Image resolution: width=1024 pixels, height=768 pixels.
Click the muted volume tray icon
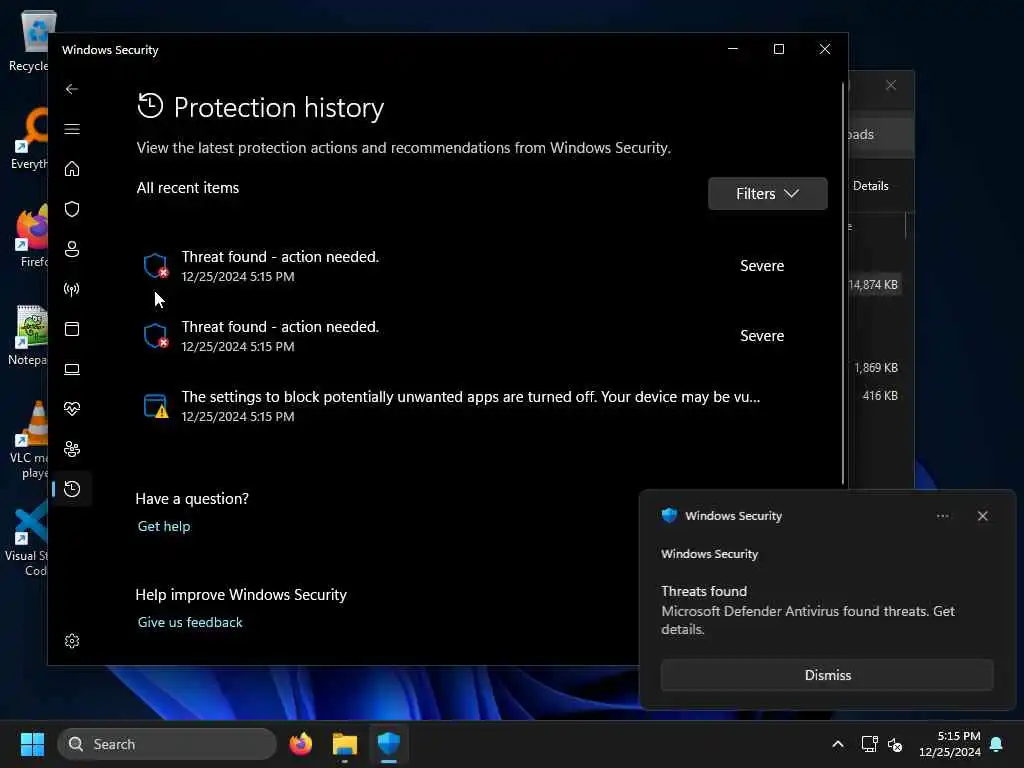(895, 744)
